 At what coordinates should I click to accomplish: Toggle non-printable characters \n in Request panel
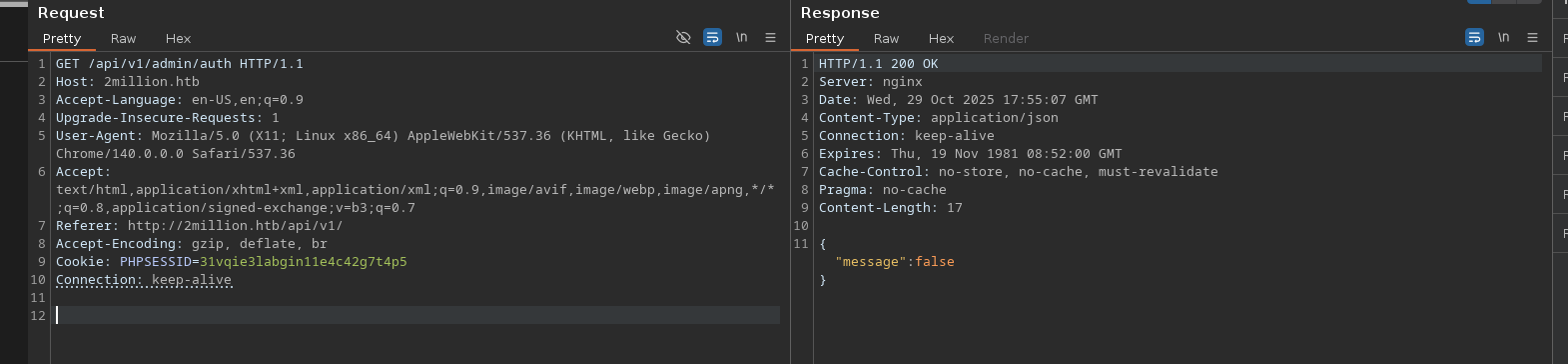741,37
